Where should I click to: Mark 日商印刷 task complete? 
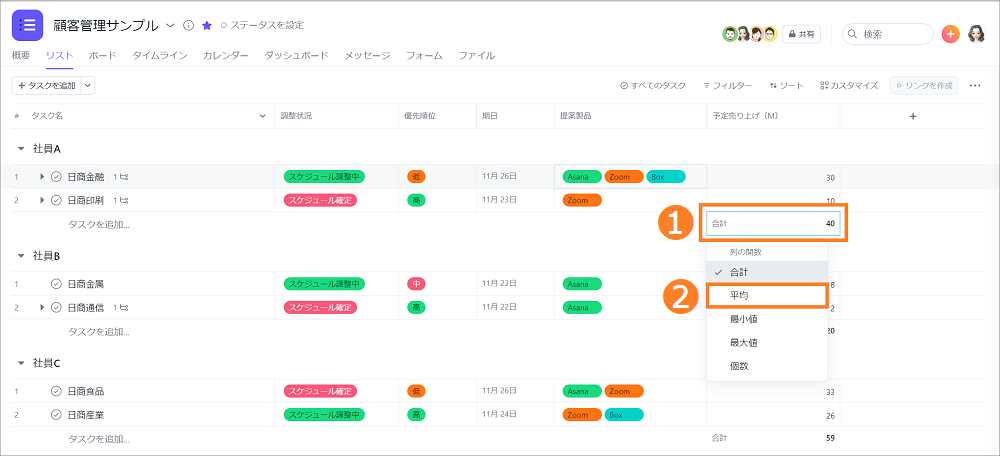[56, 200]
